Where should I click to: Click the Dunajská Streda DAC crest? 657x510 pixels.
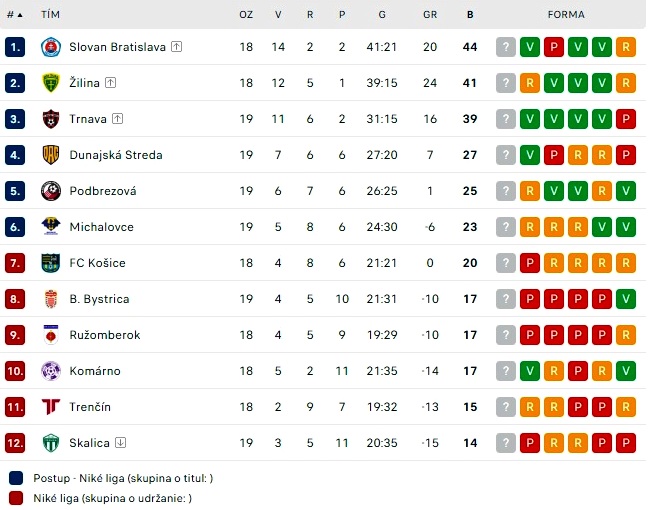coord(51,155)
